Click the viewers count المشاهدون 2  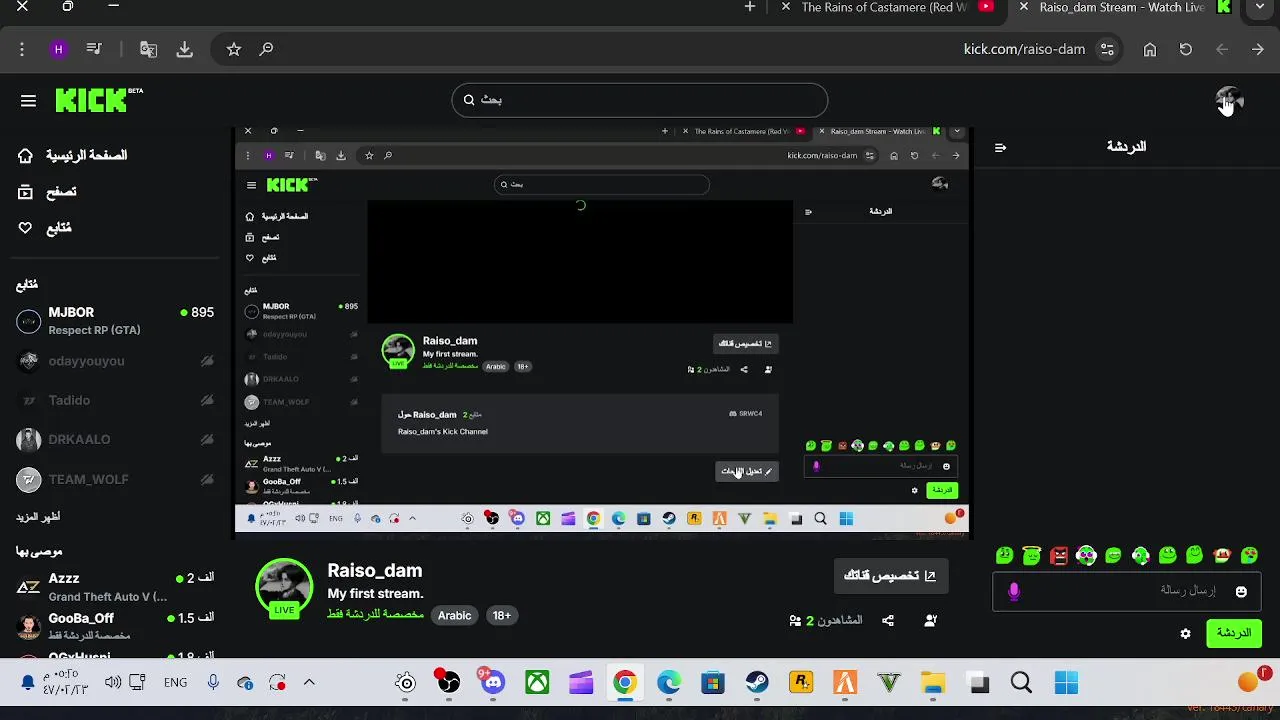pos(826,621)
